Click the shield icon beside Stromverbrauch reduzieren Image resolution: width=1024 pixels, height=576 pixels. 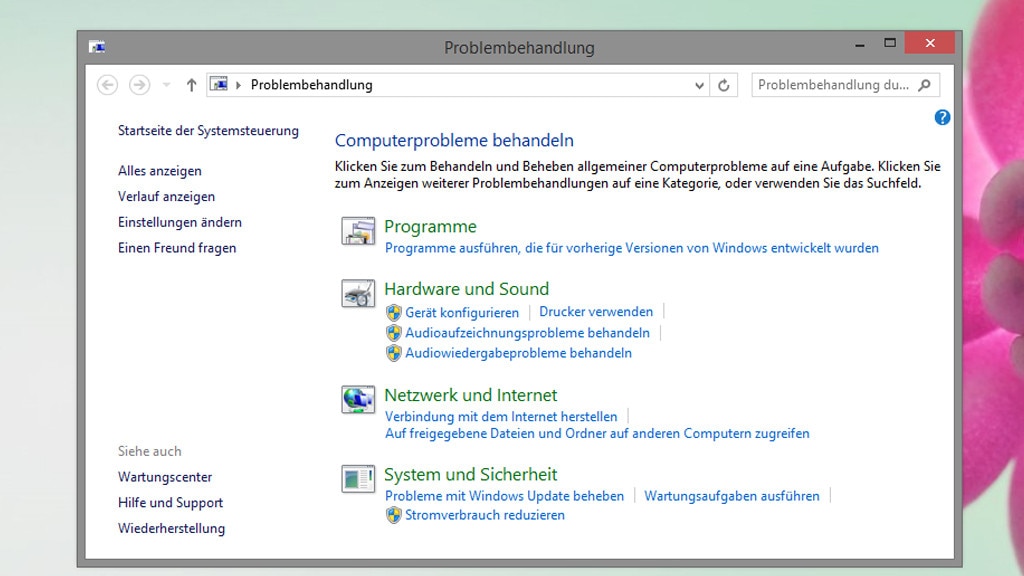[393, 515]
